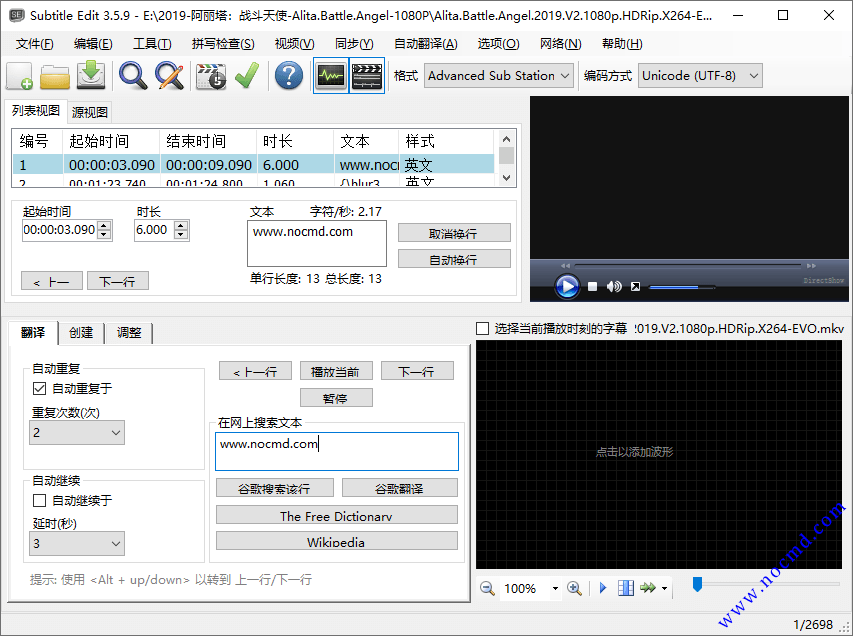Open the 格式 format dropdown

[x=564, y=75]
